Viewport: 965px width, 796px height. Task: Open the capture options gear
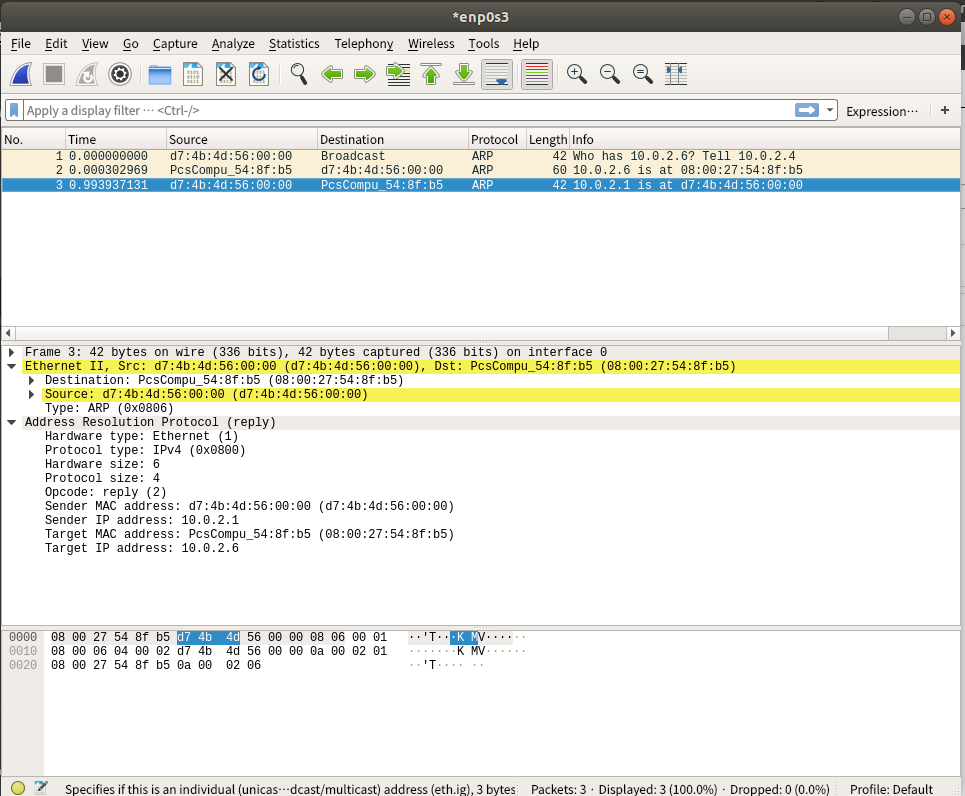(119, 74)
